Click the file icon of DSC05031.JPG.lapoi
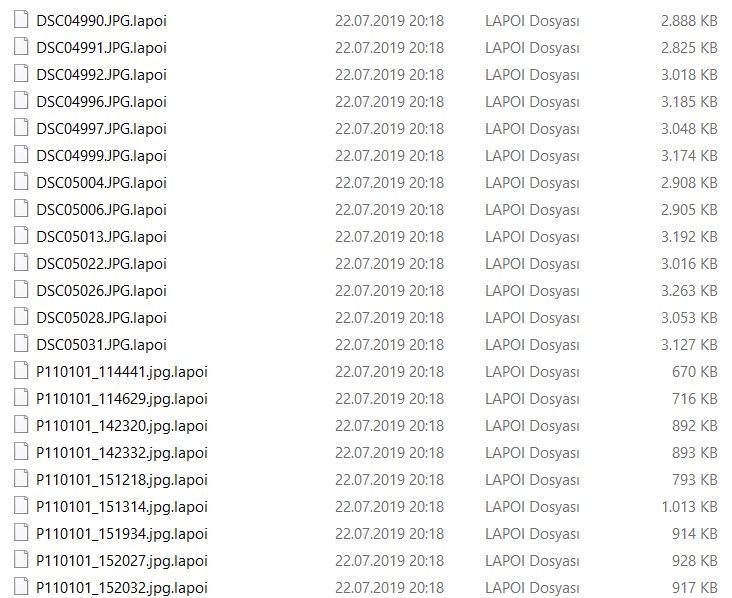The width and height of the screenshot is (732, 598). pos(21,344)
